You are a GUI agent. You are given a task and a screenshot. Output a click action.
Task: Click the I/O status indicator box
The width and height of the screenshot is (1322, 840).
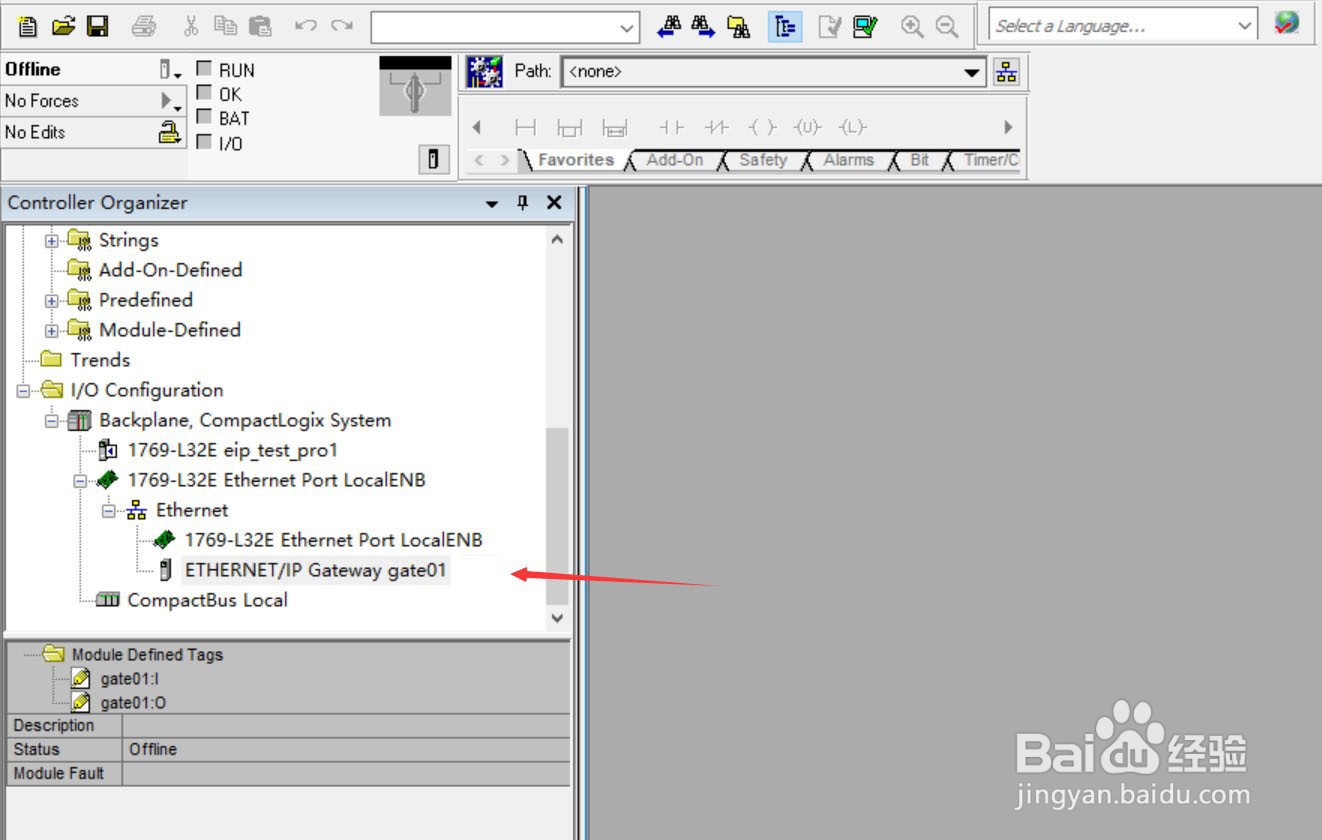[x=204, y=142]
